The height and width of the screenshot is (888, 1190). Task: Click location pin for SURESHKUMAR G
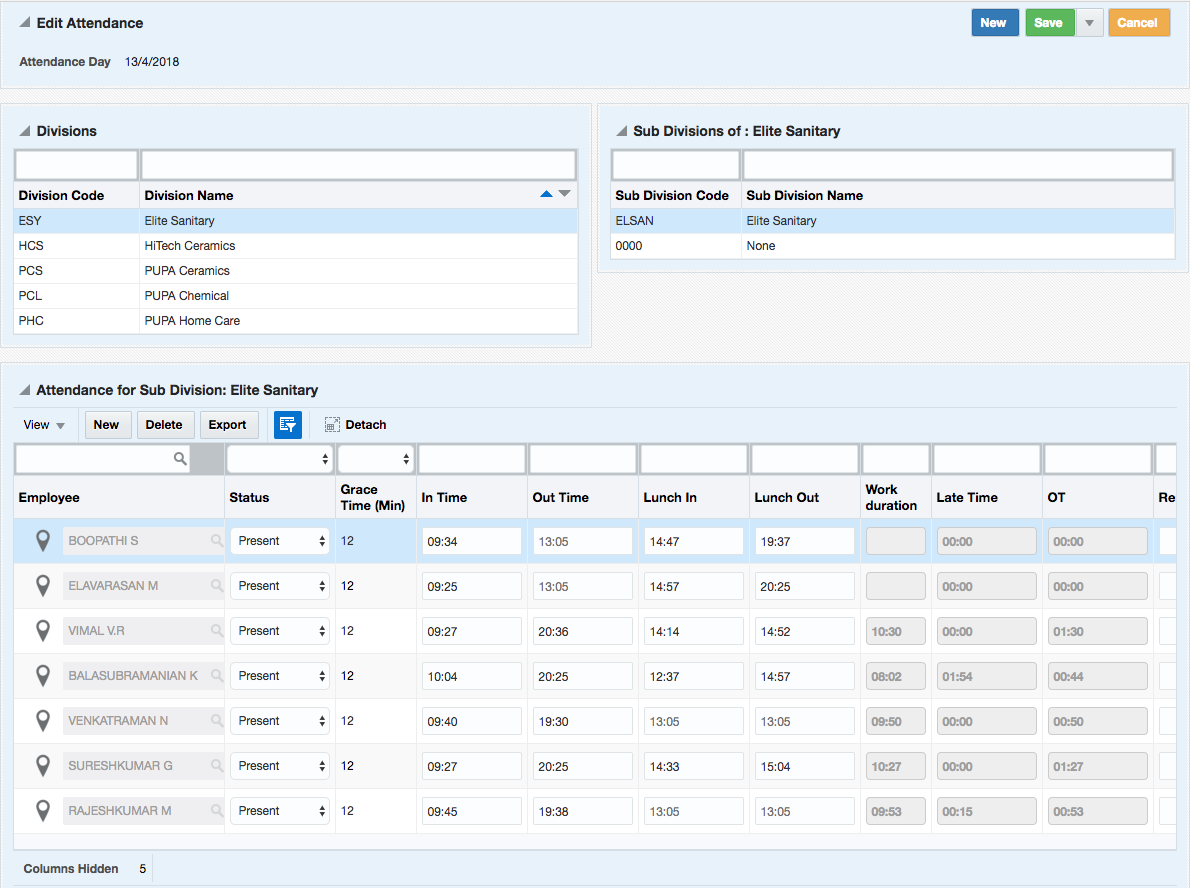(x=43, y=766)
